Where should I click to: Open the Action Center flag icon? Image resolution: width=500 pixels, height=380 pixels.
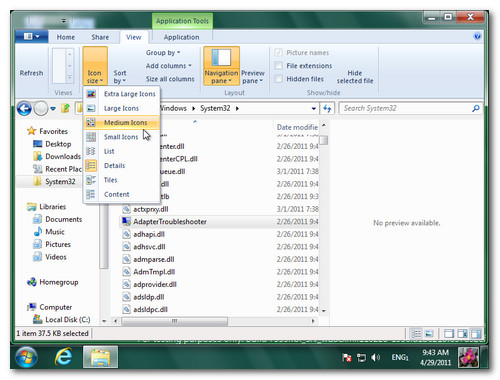pos(347,358)
